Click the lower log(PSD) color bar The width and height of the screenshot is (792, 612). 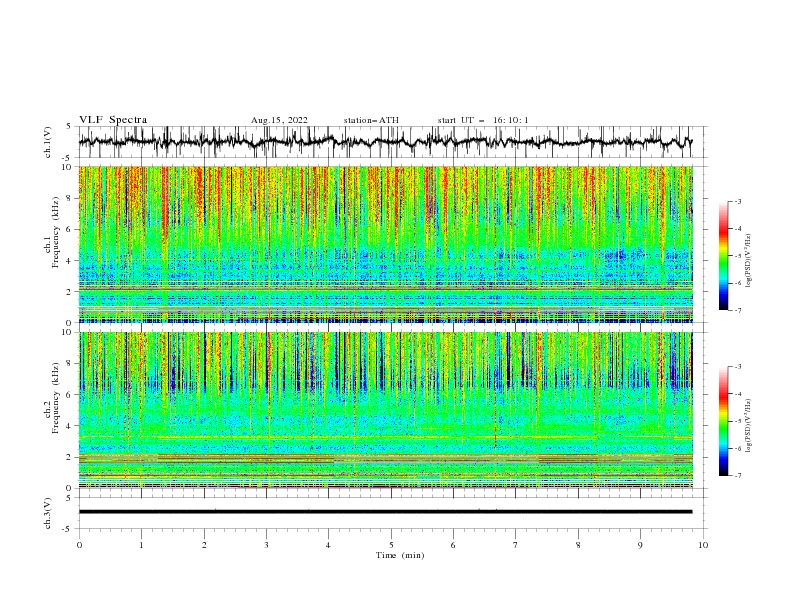(x=723, y=421)
